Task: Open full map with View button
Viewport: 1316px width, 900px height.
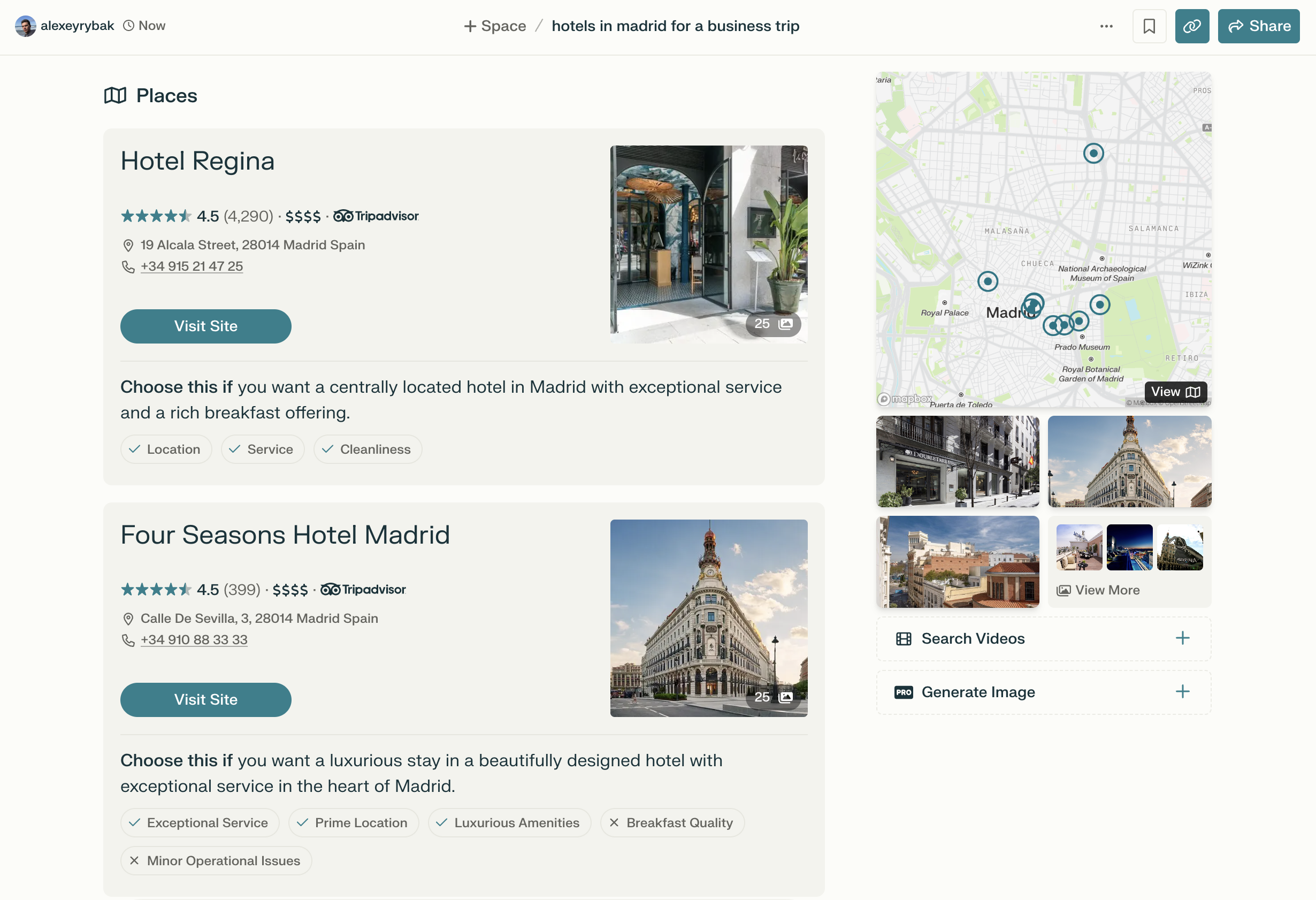Action: 1175,392
